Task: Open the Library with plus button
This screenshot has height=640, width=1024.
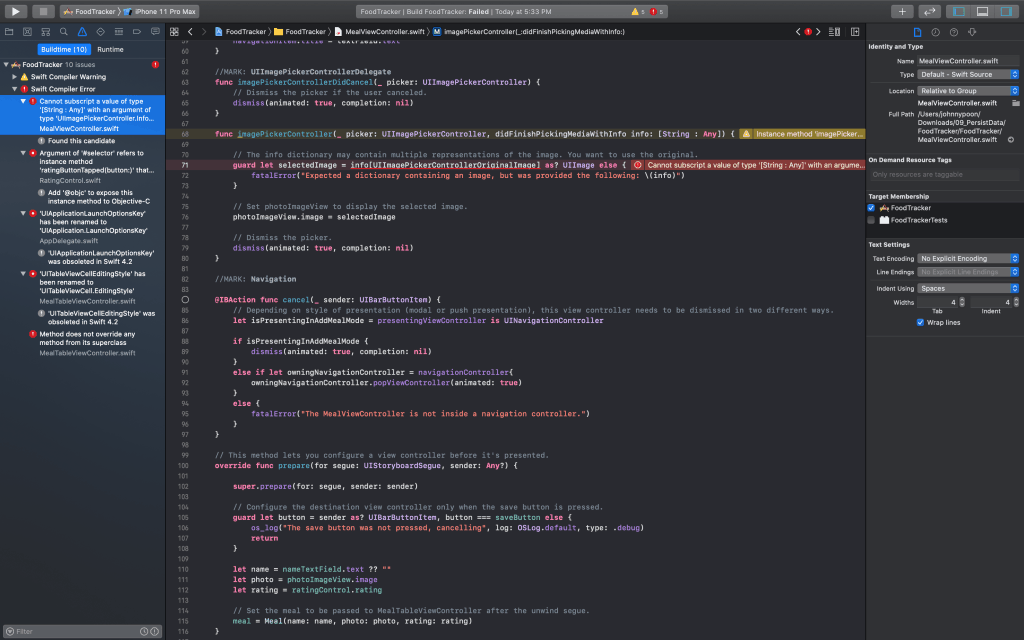Action: point(902,11)
